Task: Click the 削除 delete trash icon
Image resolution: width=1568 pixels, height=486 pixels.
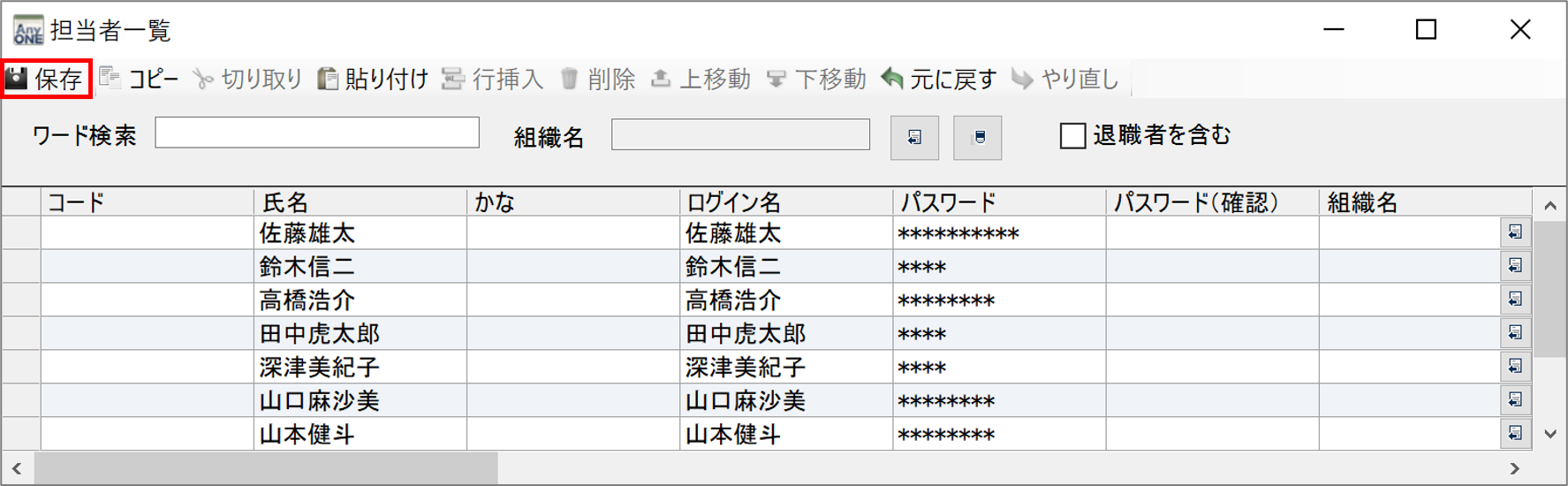Action: point(570,80)
